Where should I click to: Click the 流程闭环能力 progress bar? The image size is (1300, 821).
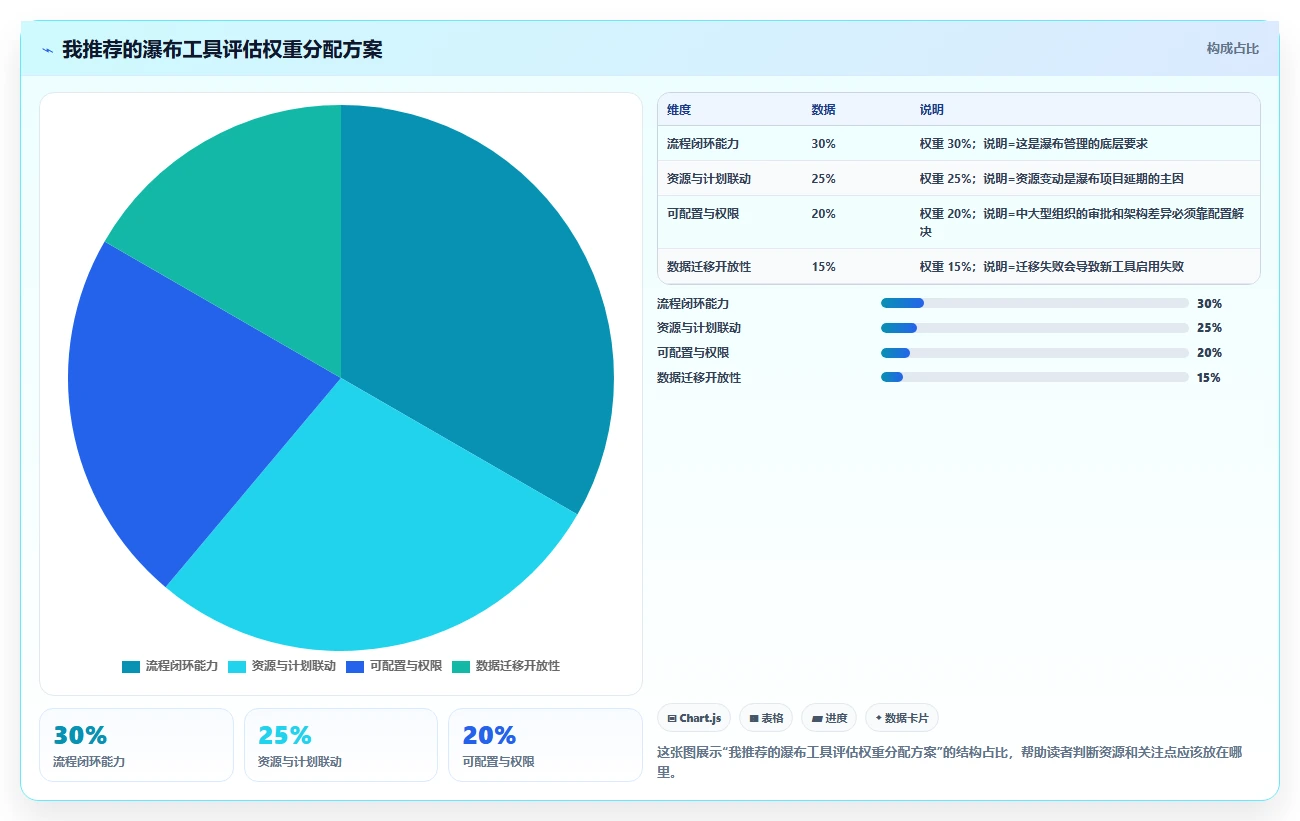1034,303
